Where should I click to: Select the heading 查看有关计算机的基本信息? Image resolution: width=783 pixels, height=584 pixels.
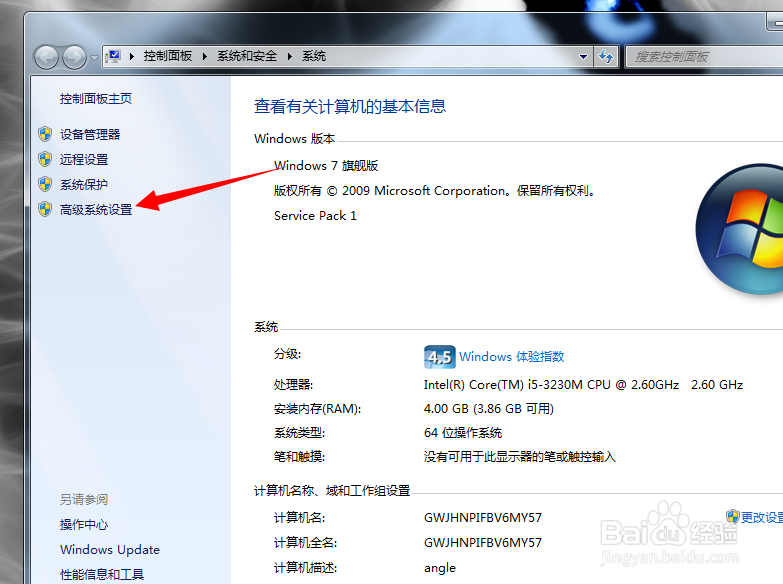coord(350,106)
